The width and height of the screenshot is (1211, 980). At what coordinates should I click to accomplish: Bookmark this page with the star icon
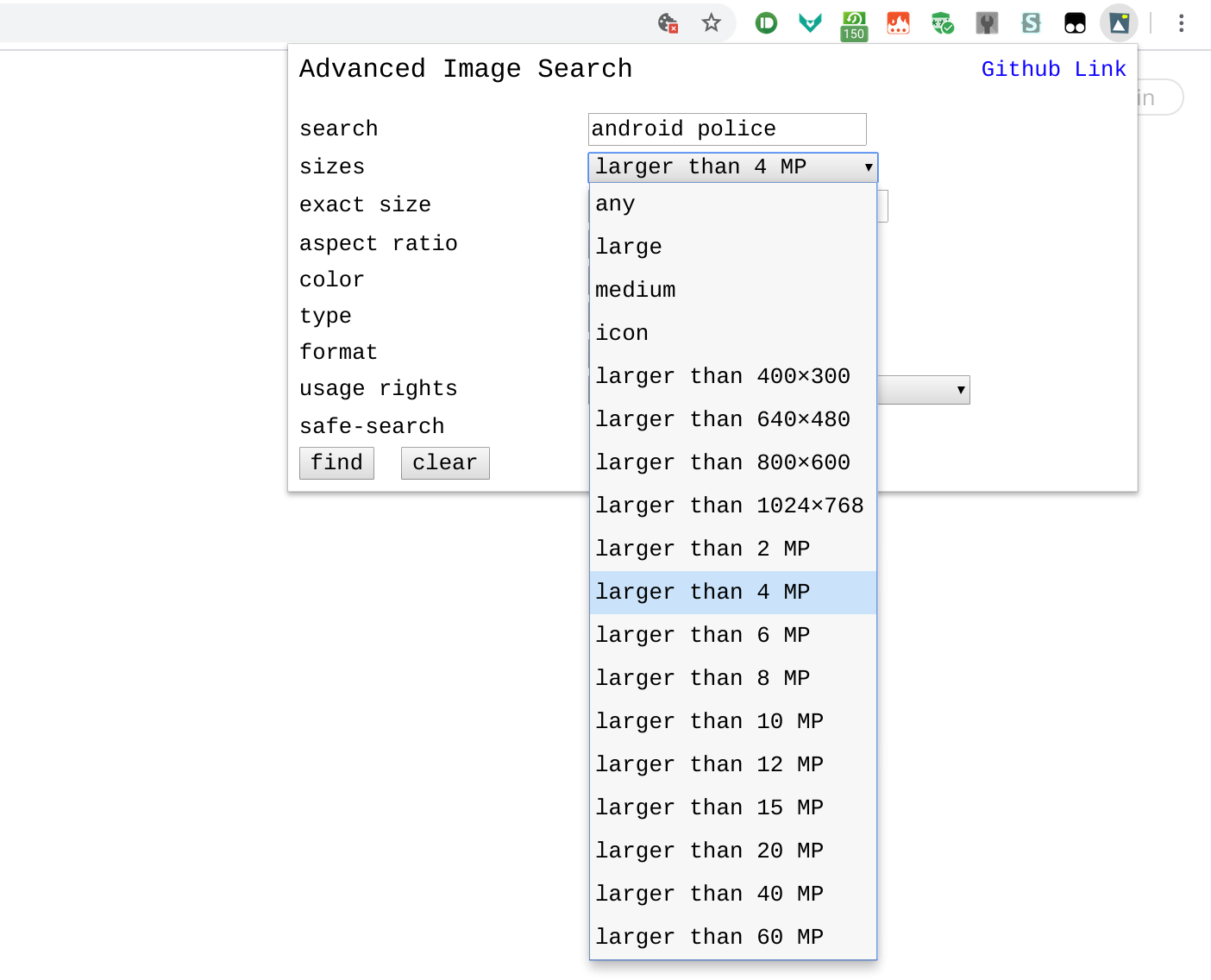(x=711, y=23)
